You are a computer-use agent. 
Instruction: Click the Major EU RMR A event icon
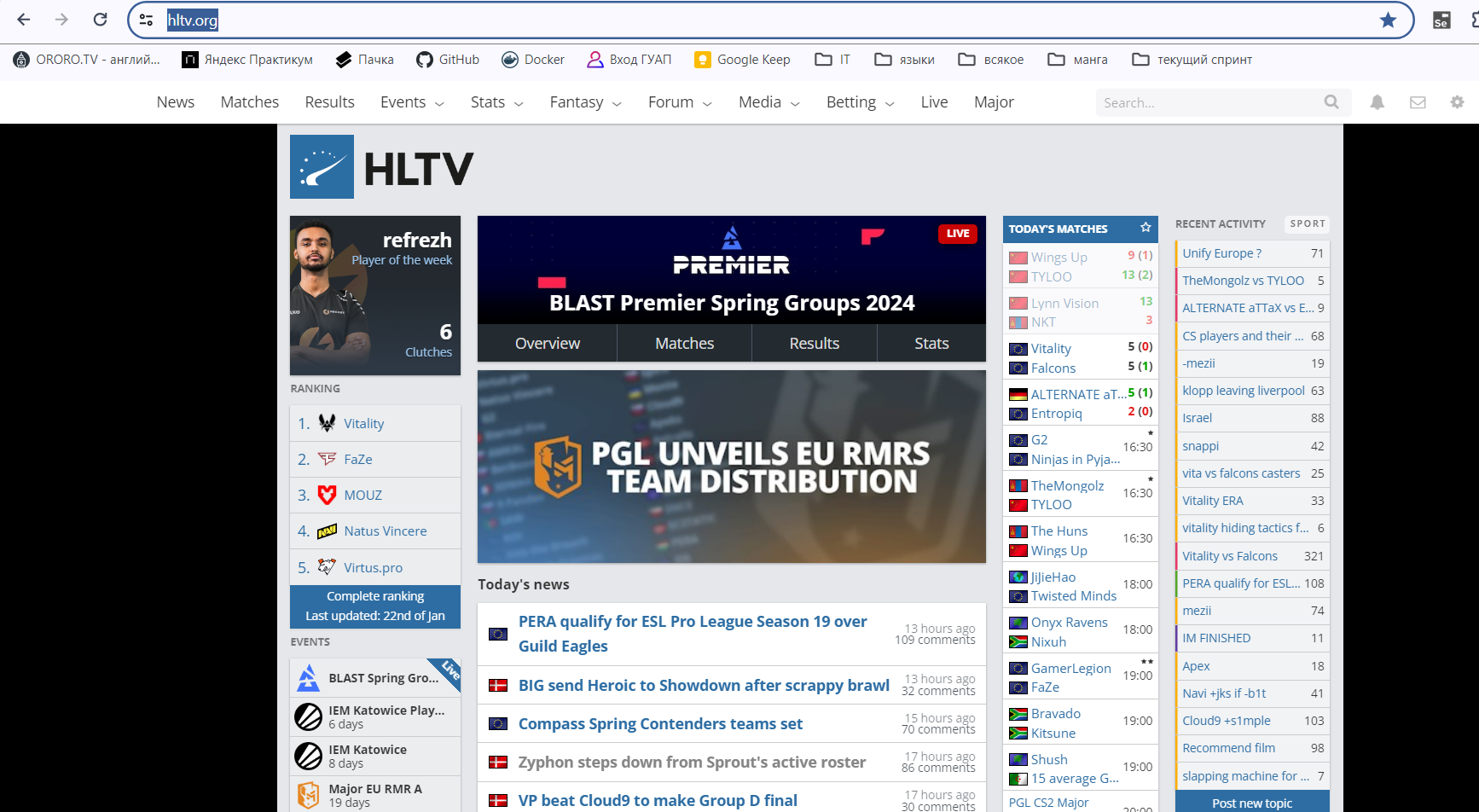[308, 795]
